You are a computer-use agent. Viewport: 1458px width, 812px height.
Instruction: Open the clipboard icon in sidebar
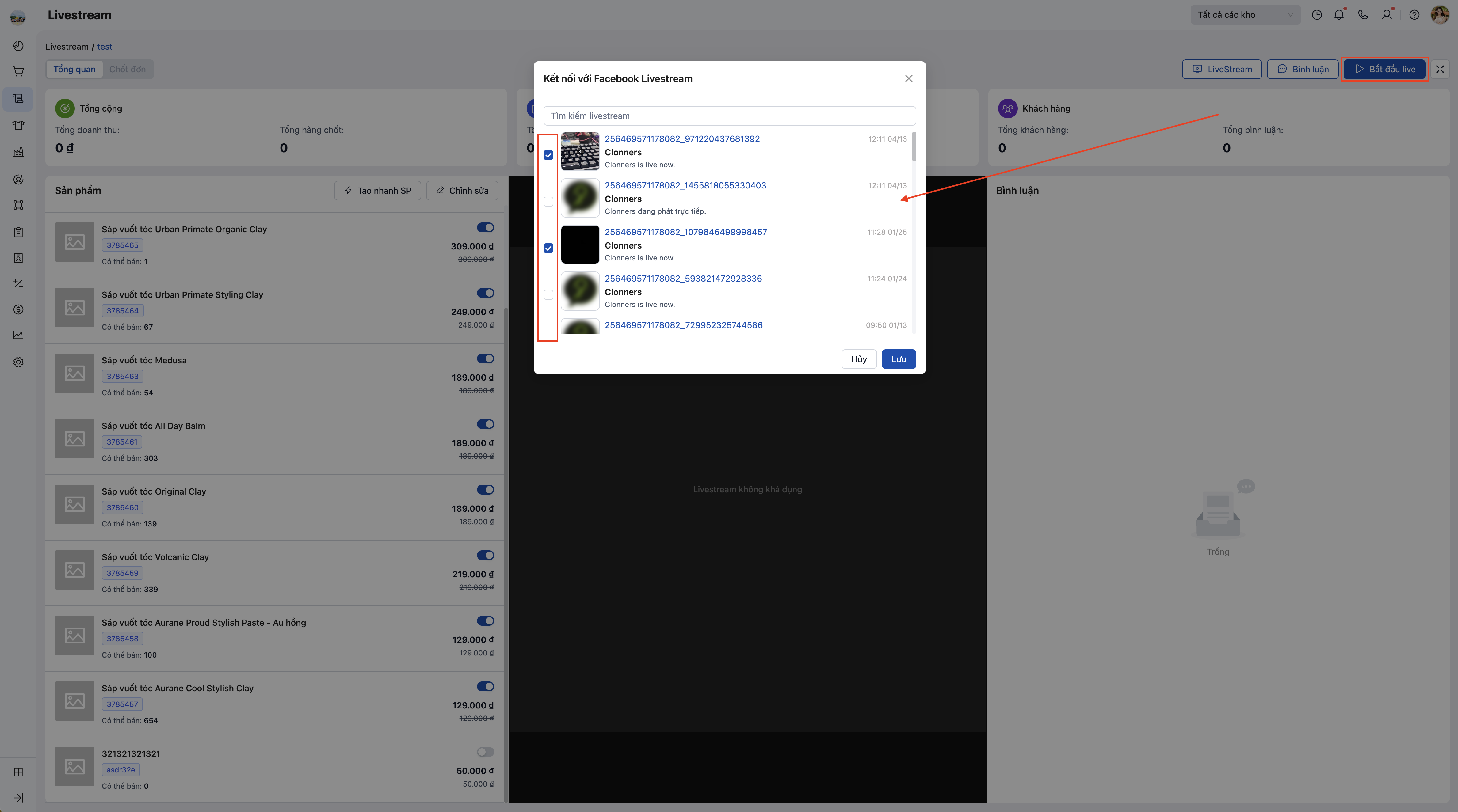coord(18,232)
